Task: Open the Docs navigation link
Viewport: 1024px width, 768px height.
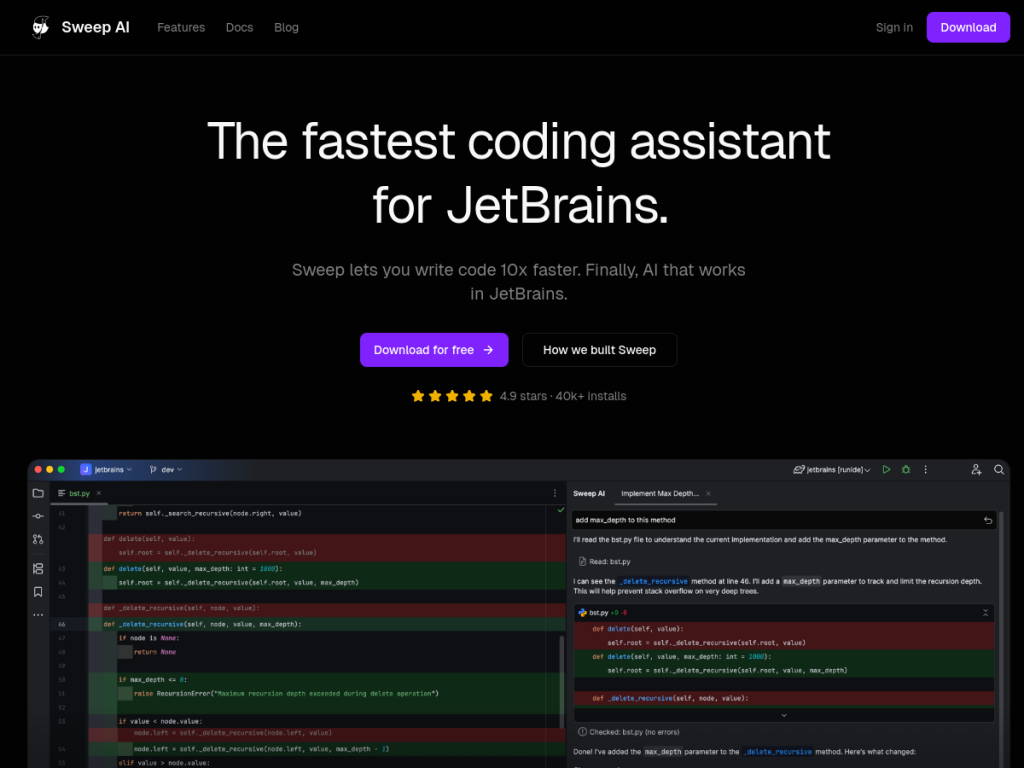Action: 239,27
